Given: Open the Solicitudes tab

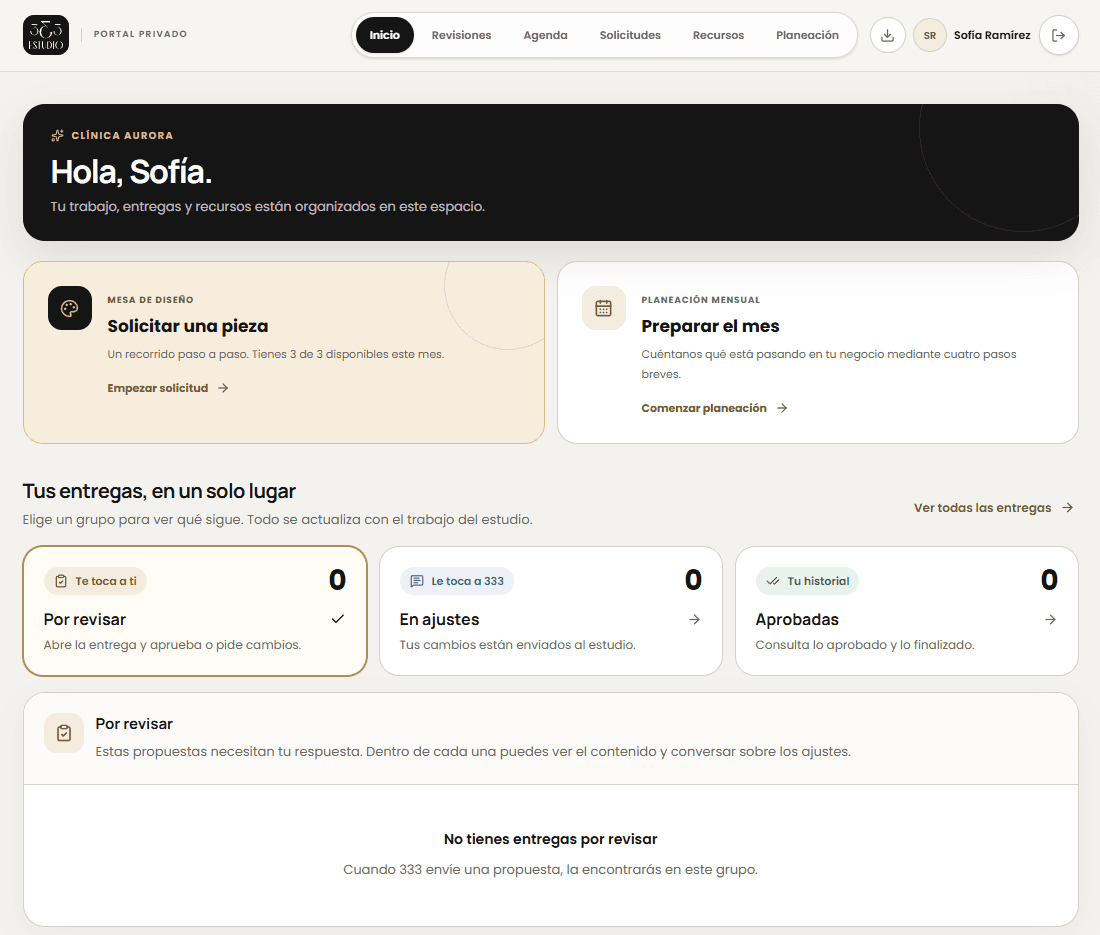Looking at the screenshot, I should click(x=630, y=35).
